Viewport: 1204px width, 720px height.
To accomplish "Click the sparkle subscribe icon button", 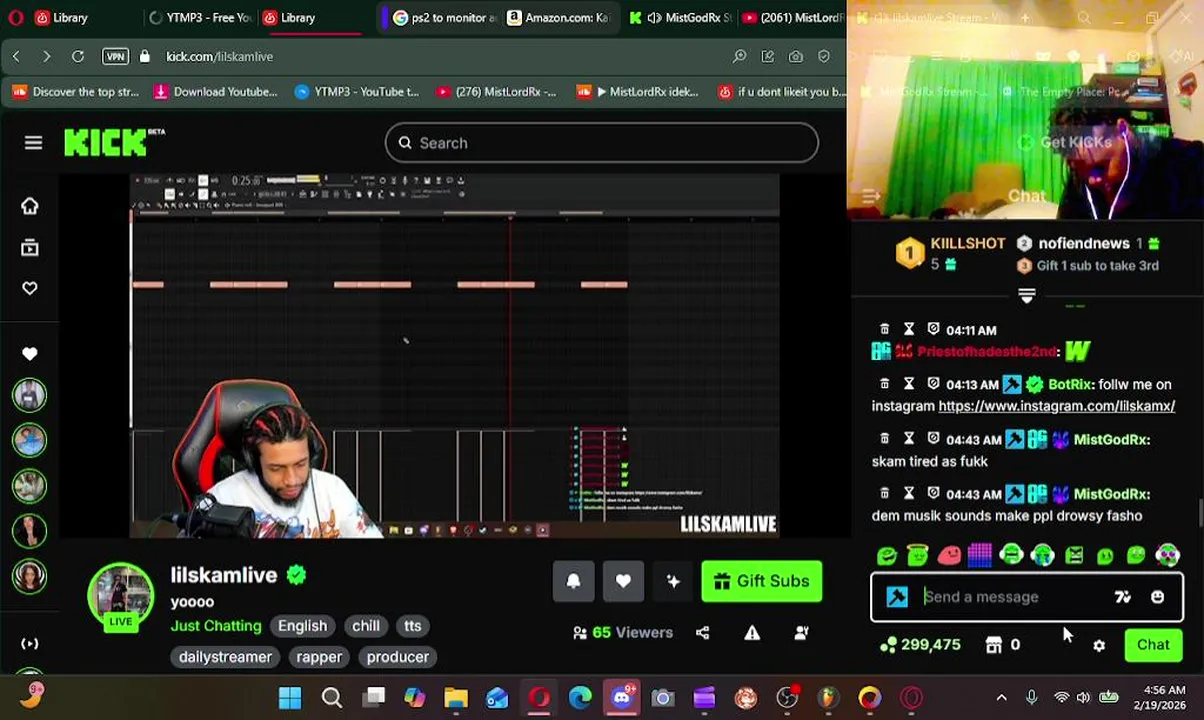I will [673, 581].
